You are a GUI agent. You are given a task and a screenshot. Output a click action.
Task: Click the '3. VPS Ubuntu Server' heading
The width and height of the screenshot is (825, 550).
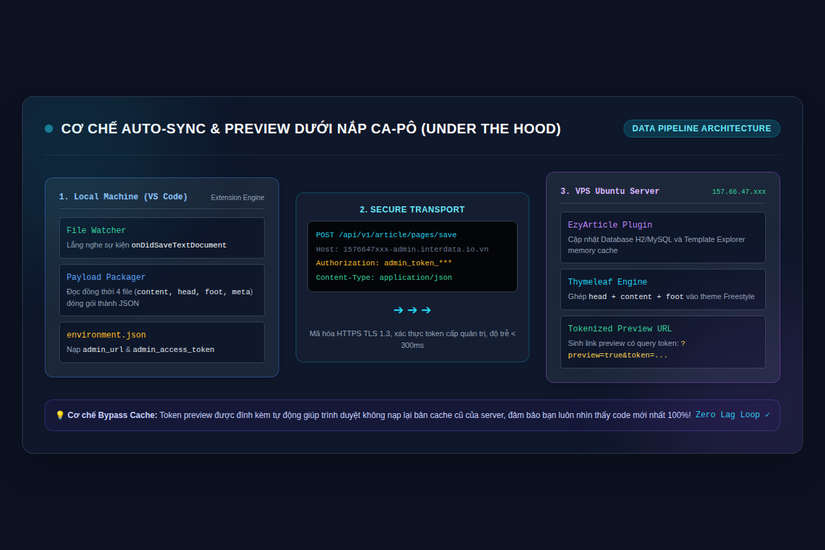tap(609, 191)
